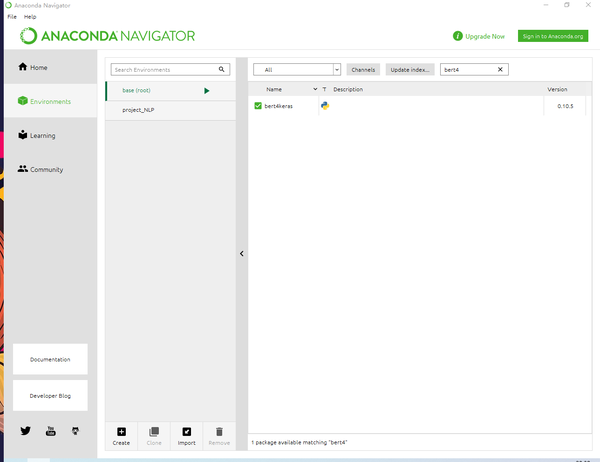
Task: Open the Documentation link
Action: pos(50,359)
